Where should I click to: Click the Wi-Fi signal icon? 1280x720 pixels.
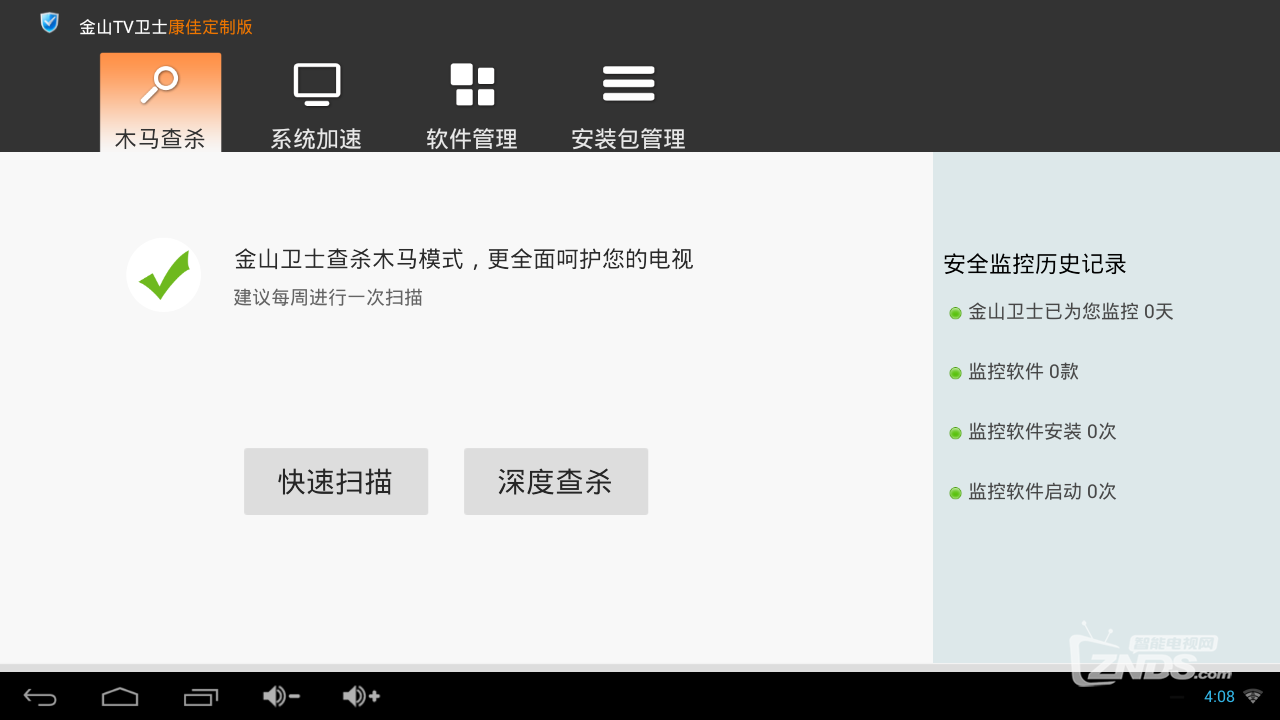(x=1253, y=696)
